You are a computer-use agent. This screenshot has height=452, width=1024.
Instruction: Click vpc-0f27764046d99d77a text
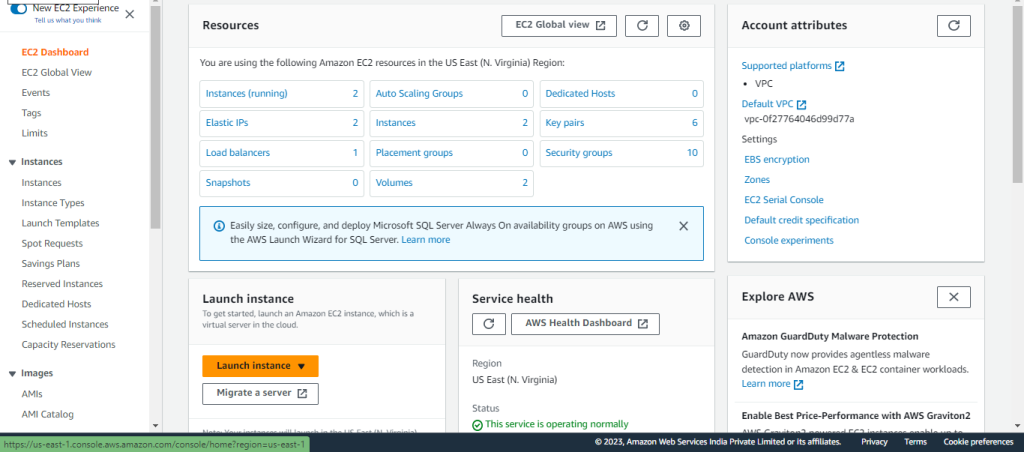(799, 120)
